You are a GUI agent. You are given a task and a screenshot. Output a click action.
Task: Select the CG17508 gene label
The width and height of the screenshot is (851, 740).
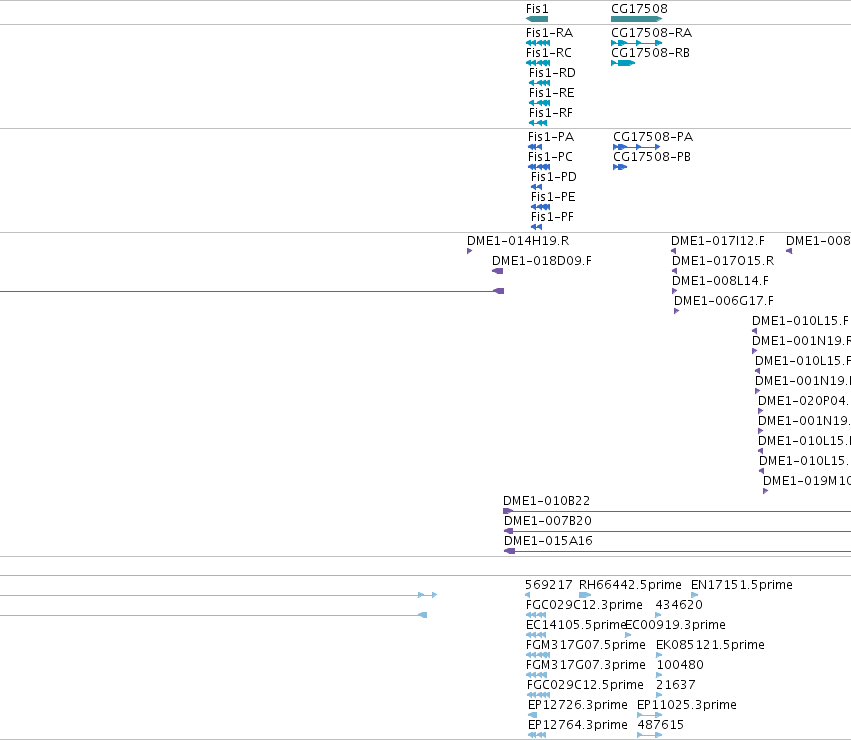(x=639, y=9)
